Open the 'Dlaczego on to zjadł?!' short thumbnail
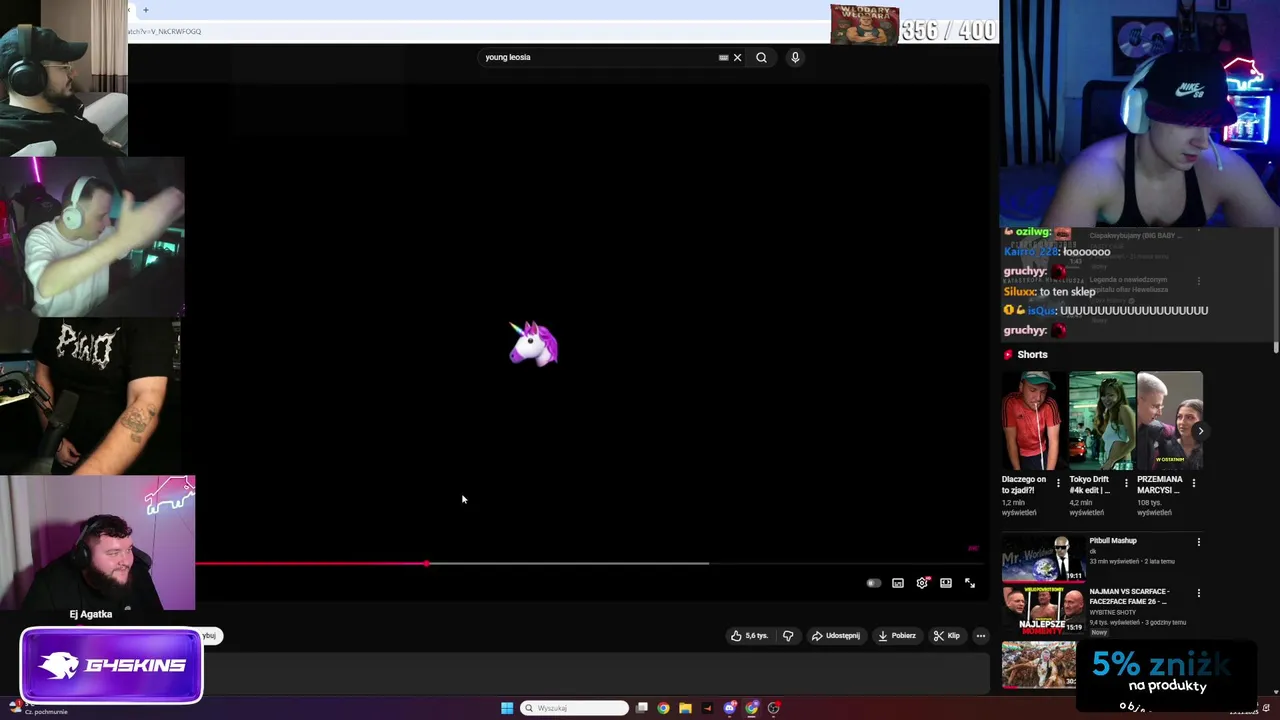 point(1033,421)
